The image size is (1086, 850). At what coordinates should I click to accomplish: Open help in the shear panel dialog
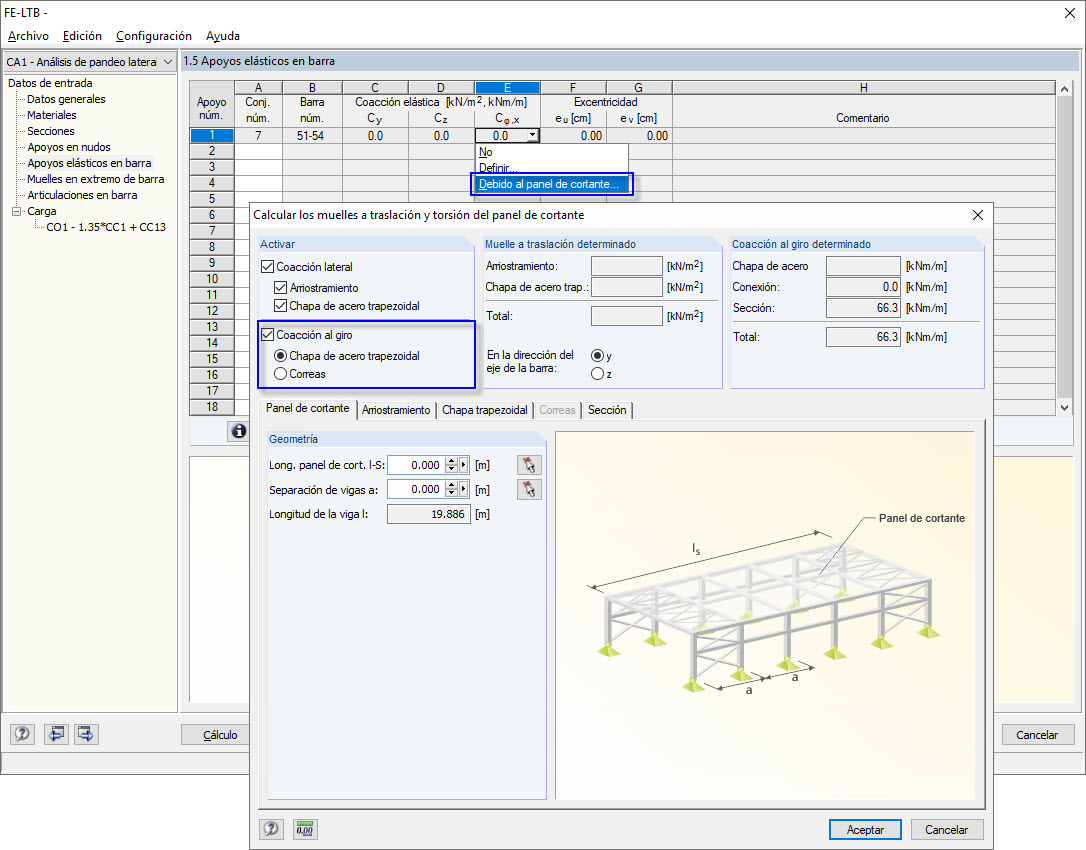tap(272, 829)
